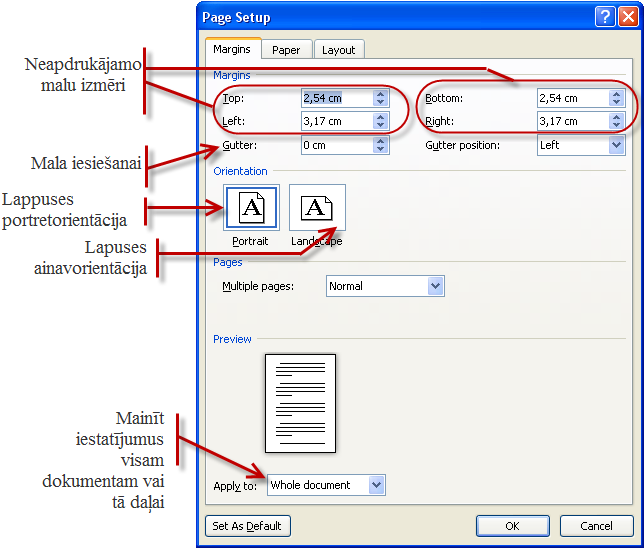Select the Landscape orientation icon
Image resolution: width=644 pixels, height=550 pixels.
[316, 208]
